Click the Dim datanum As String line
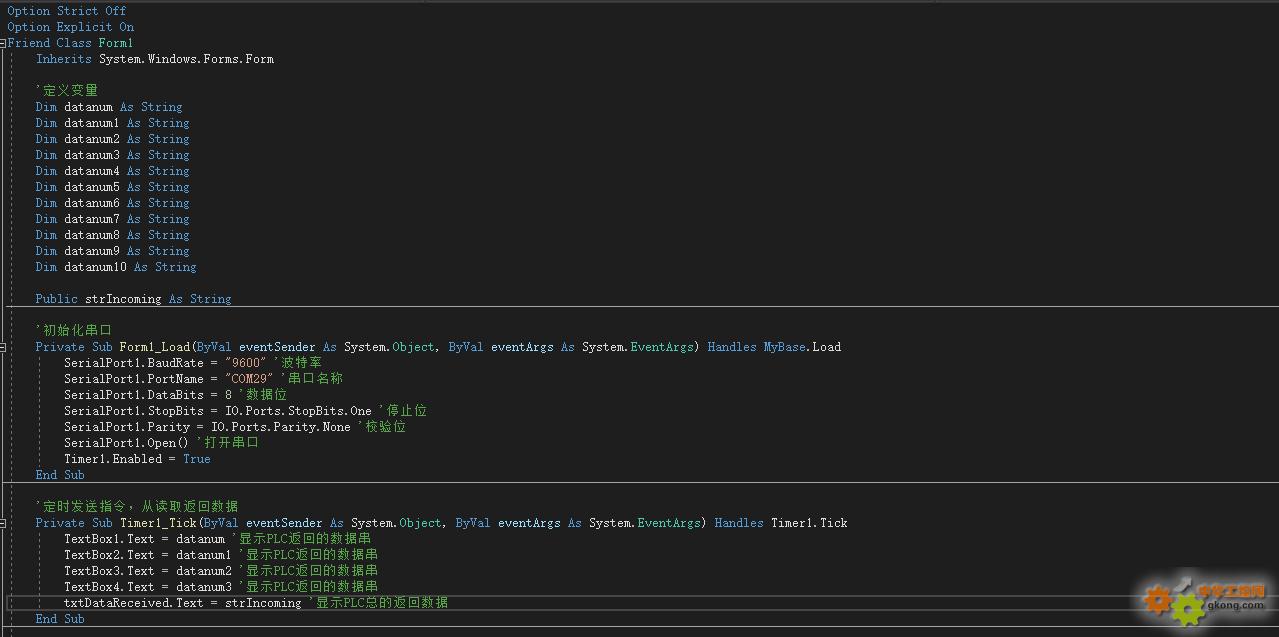Image resolution: width=1279 pixels, height=637 pixels. [x=109, y=107]
